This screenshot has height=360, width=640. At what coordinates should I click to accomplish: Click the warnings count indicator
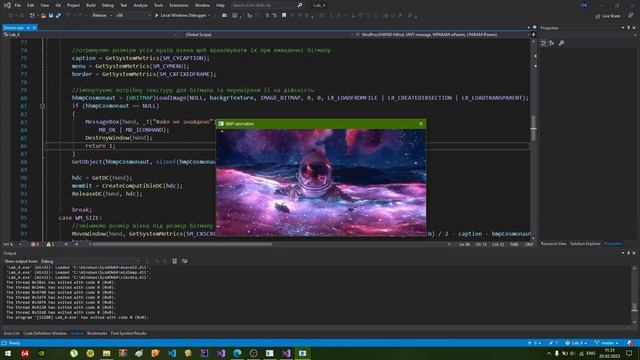coord(50,244)
